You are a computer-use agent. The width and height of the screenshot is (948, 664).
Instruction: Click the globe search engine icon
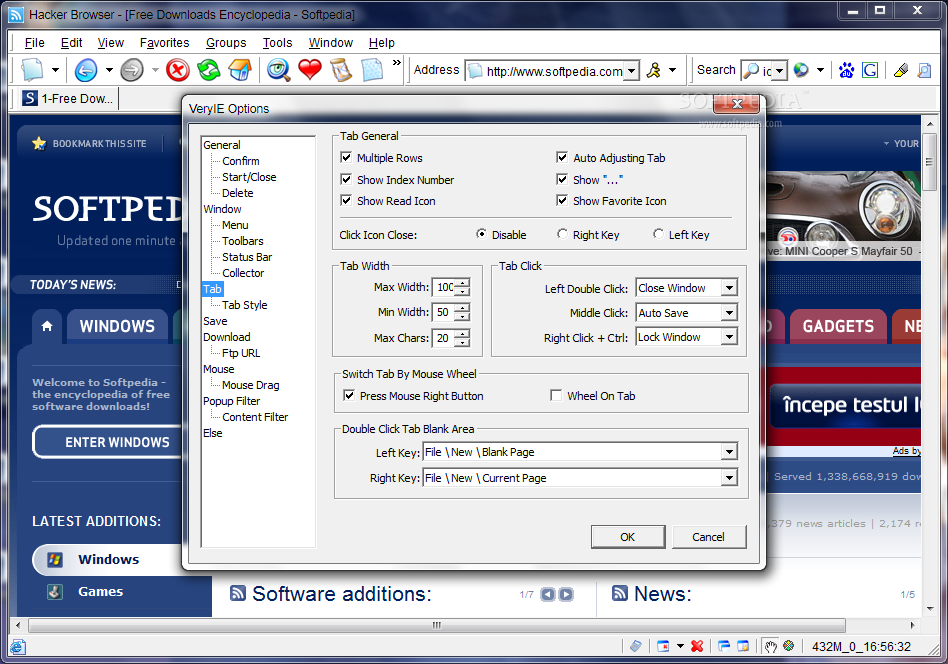(x=801, y=71)
